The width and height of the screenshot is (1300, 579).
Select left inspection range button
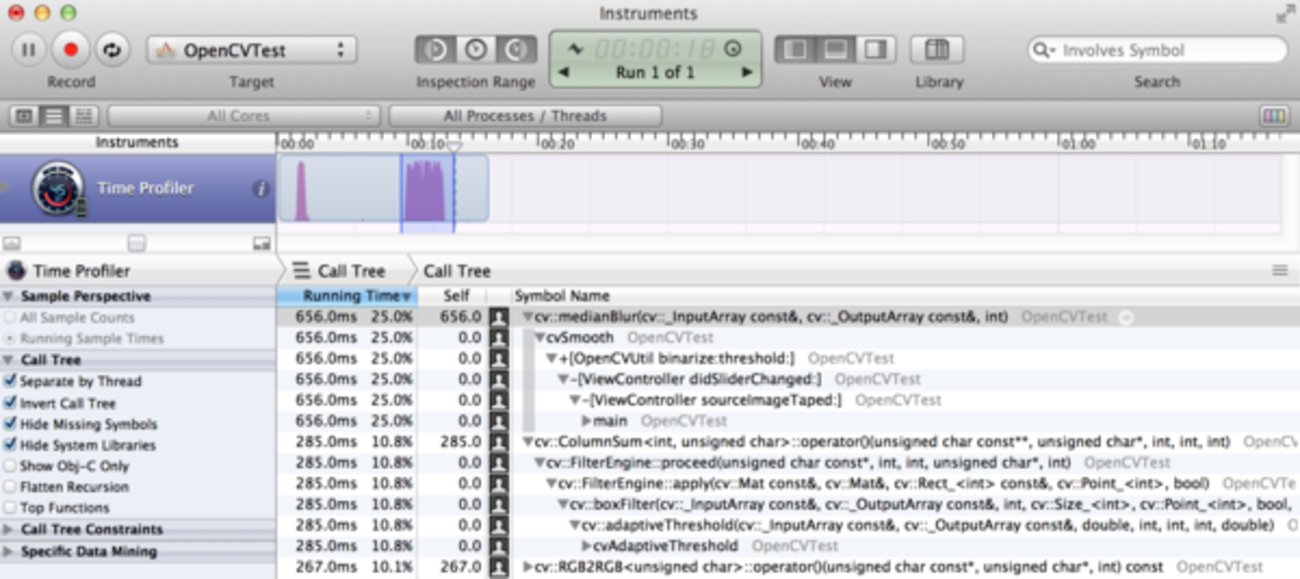tap(435, 49)
